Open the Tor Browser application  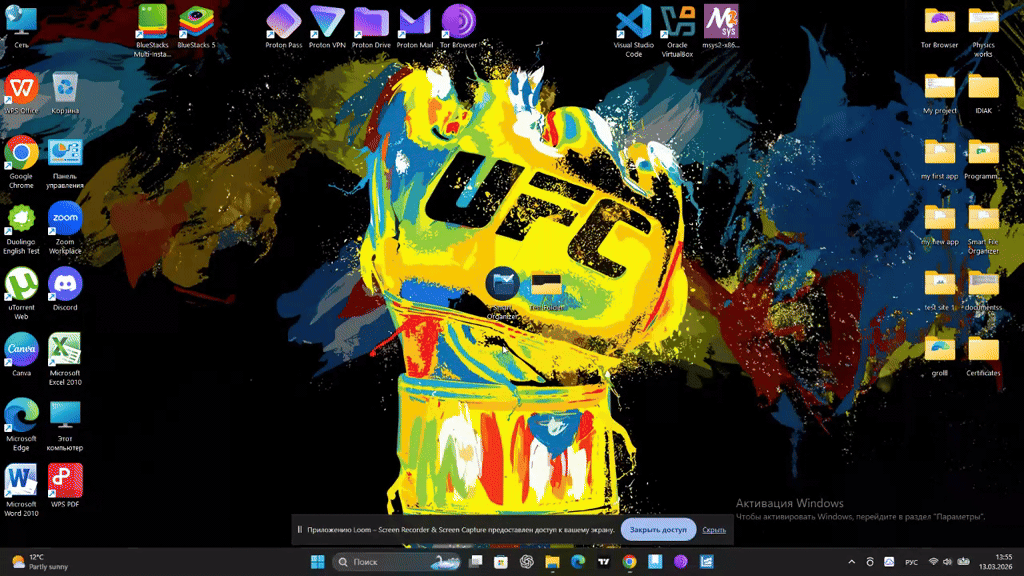[x=458, y=20]
